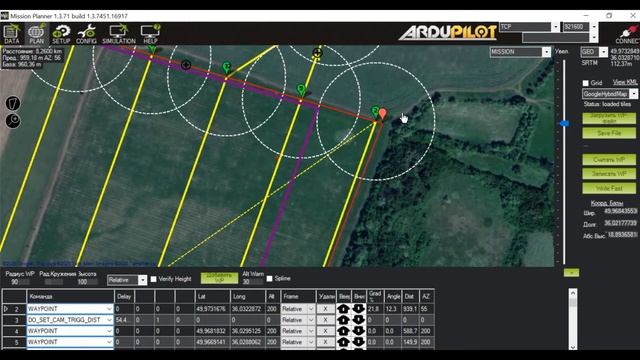Click the black plus midpoint marker near the top edge of the map
Image resolution: width=640 pixels, height=360 pixels.
(x=317, y=53)
